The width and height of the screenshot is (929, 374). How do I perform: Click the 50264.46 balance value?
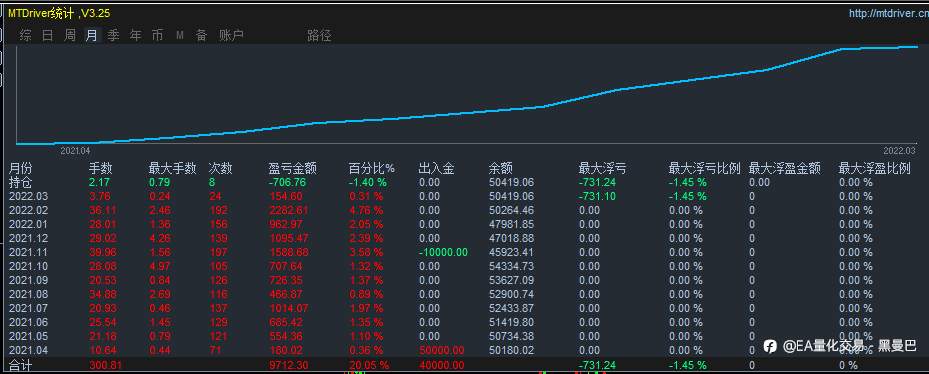point(511,210)
